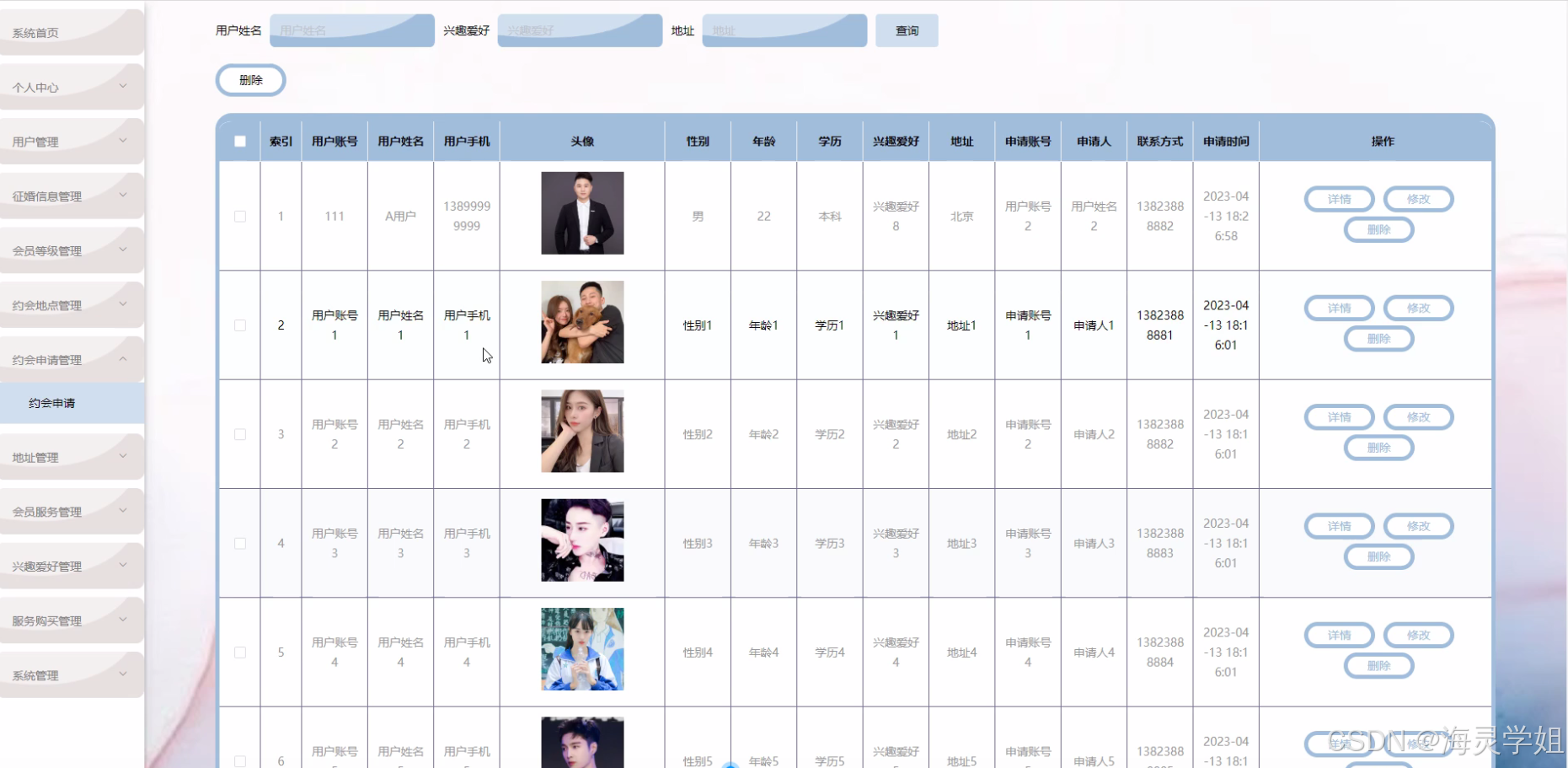Screen dimensions: 1568x768
Task: Focus the 地址 search field
Action: point(784,30)
